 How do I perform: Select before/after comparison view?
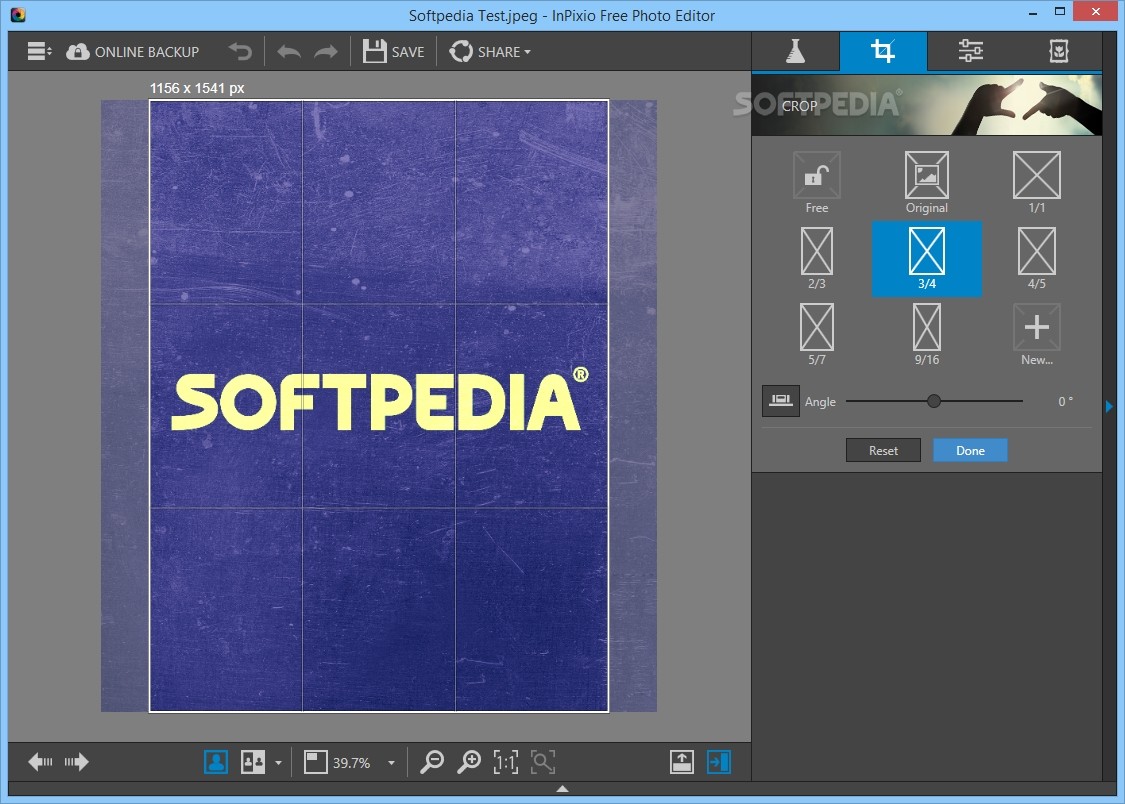(x=253, y=762)
